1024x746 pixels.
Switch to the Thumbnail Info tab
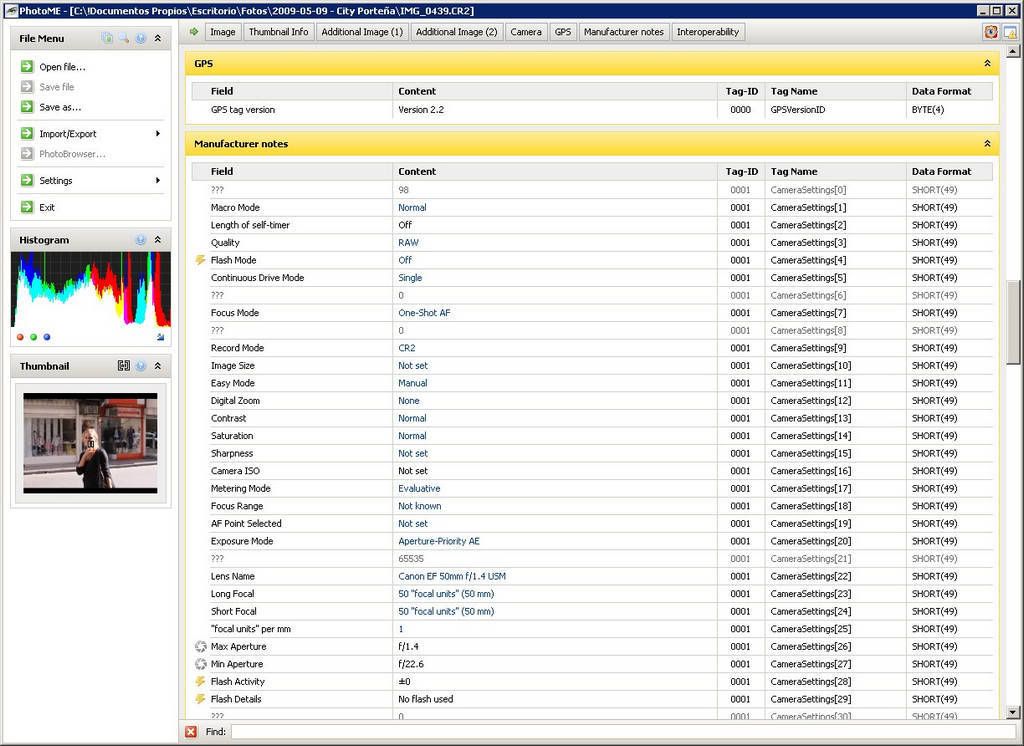278,32
